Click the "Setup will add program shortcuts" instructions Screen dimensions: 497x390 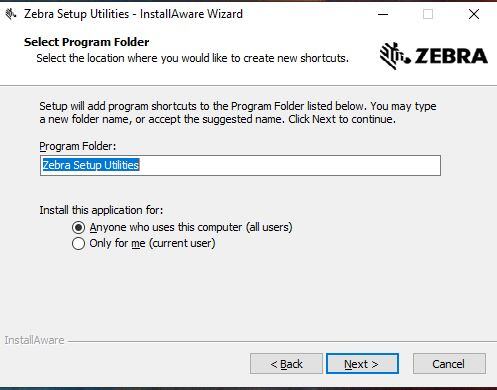[238, 113]
